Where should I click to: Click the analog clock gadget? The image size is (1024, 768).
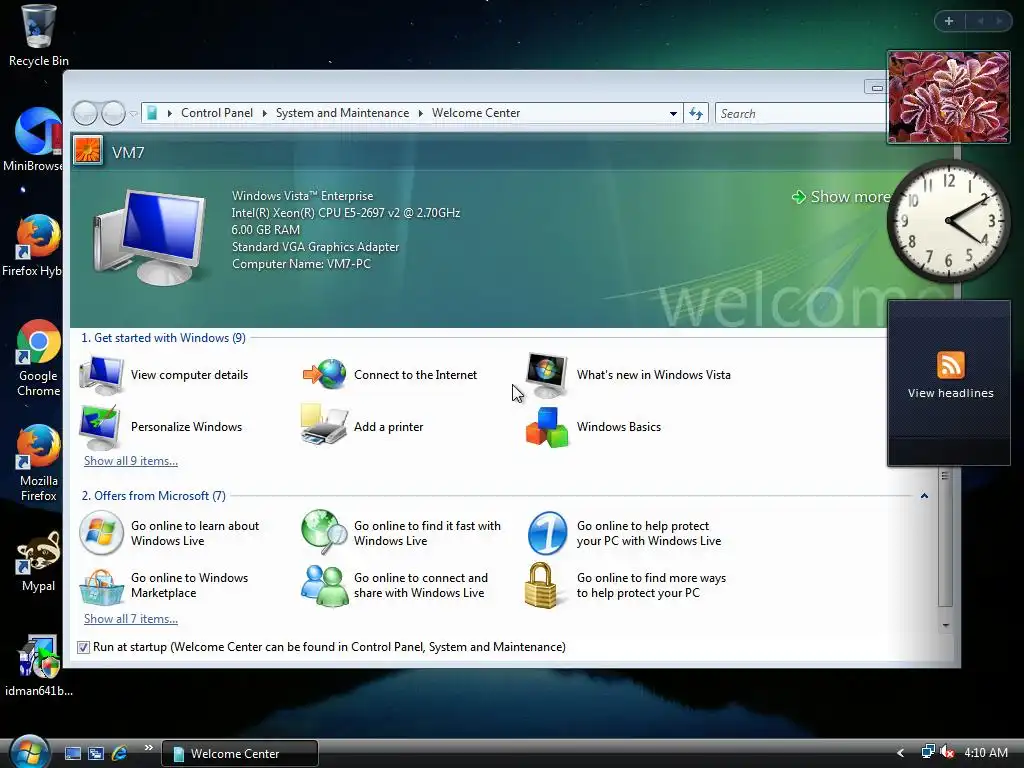point(948,221)
